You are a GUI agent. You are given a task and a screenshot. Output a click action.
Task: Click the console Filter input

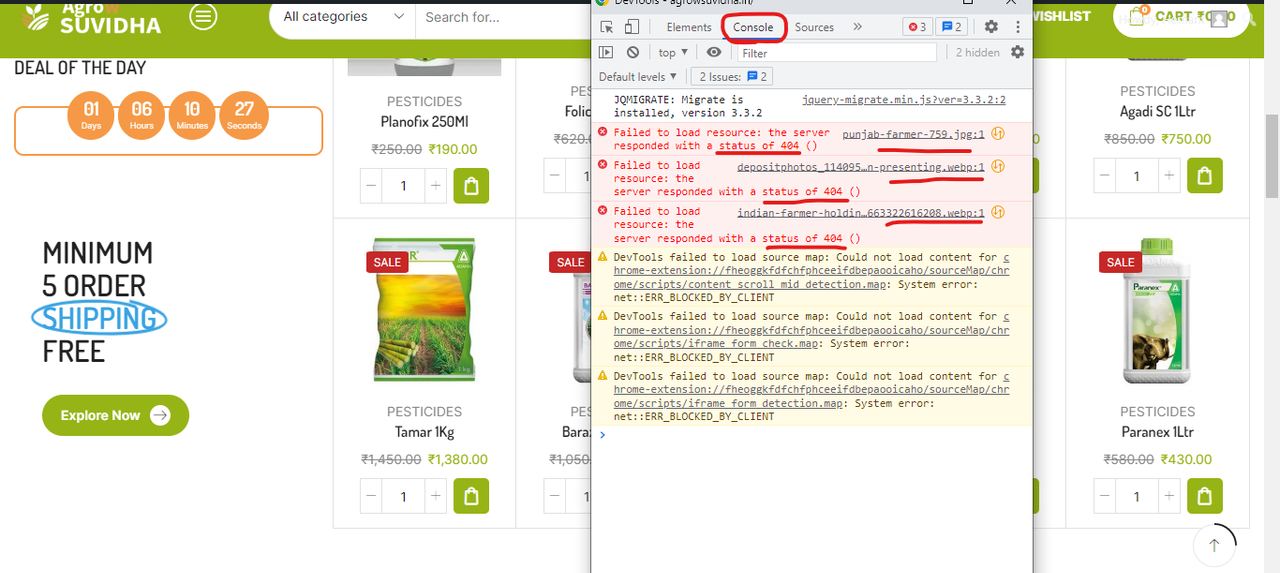(x=837, y=53)
